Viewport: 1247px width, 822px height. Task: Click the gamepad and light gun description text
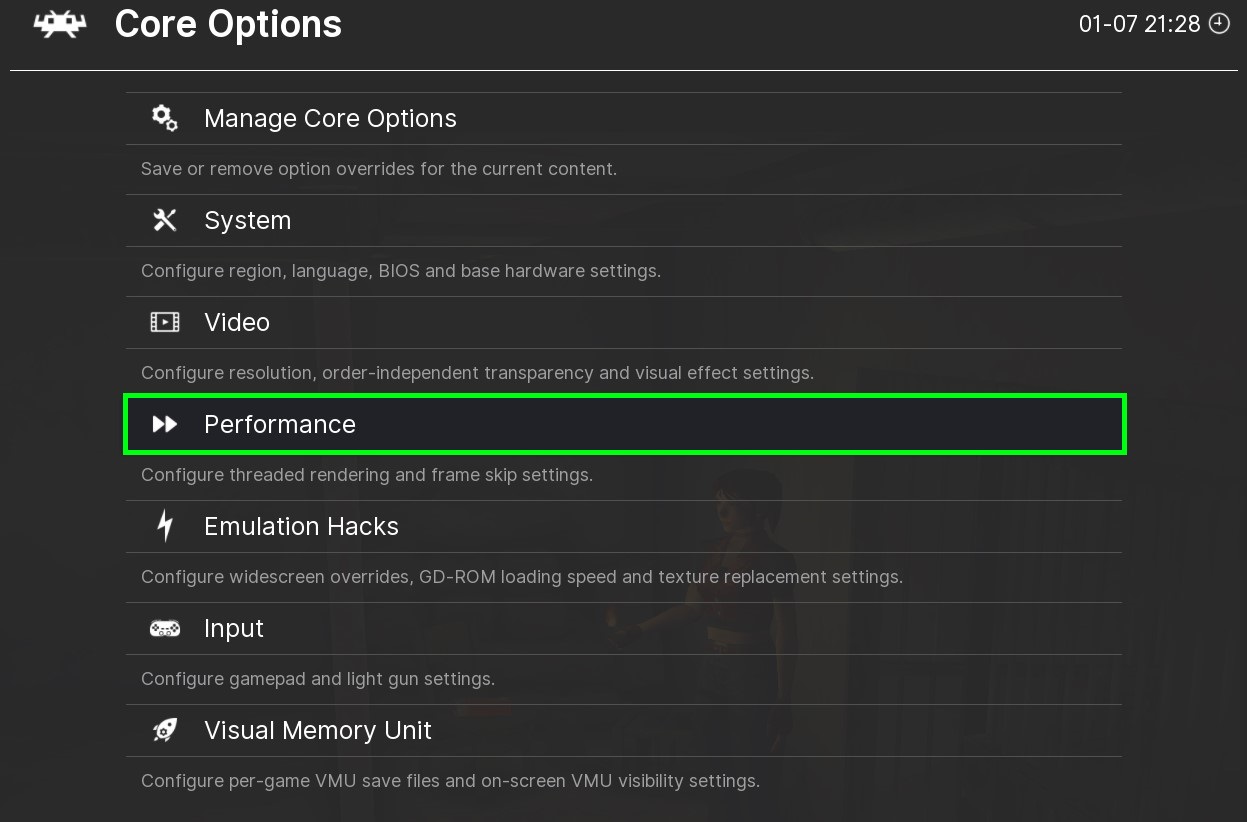click(x=318, y=679)
